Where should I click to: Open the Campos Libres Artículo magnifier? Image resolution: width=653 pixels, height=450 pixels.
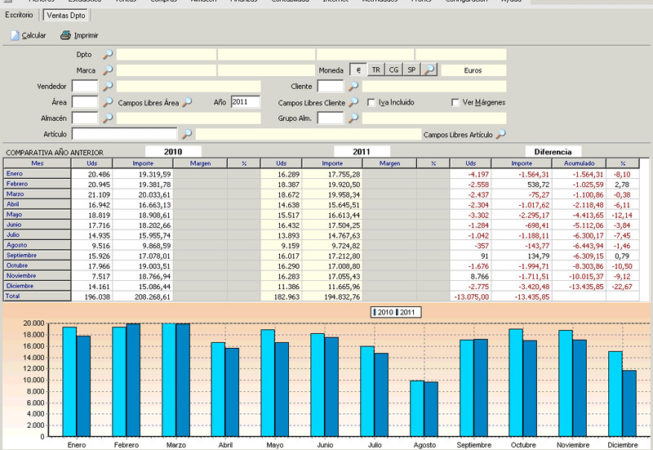(501, 134)
